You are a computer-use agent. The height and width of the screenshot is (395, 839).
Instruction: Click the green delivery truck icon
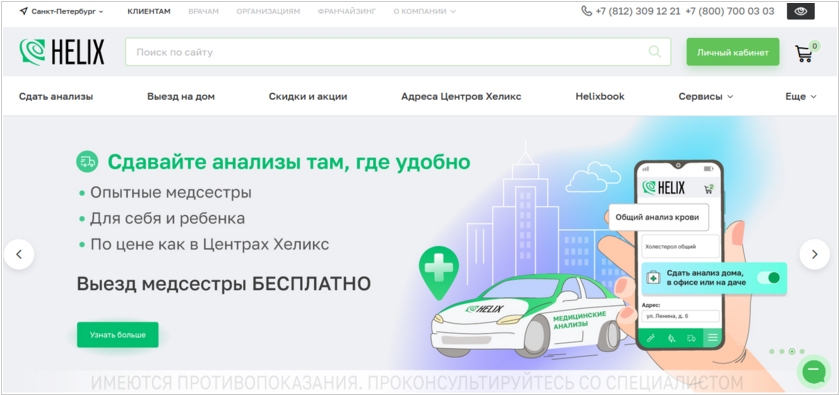[x=87, y=162]
